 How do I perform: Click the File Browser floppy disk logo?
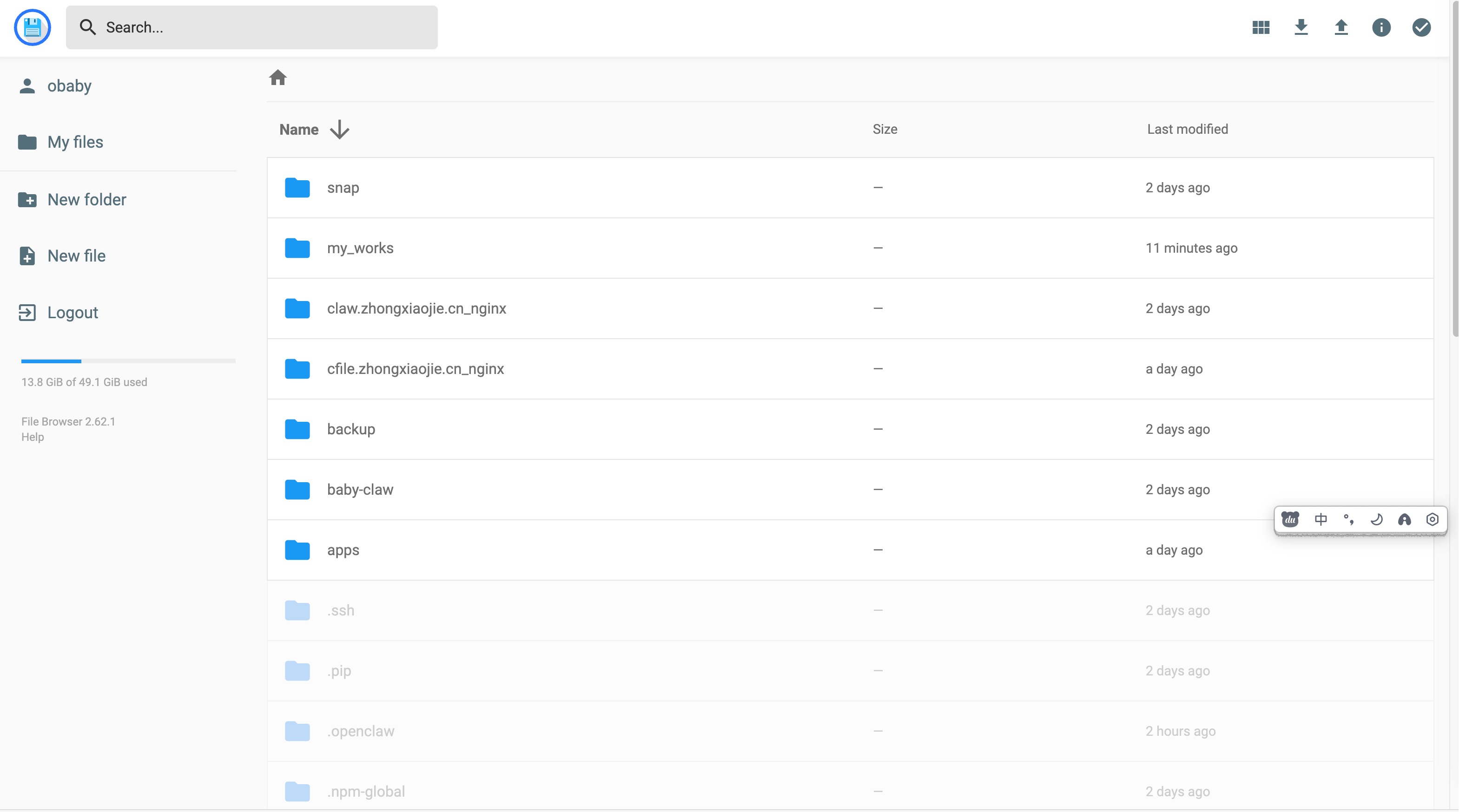pos(32,27)
